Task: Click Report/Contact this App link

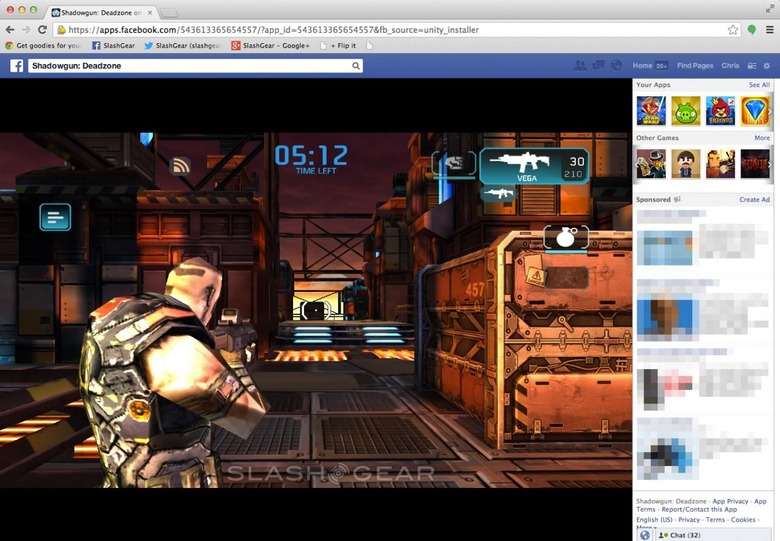Action: coord(699,509)
